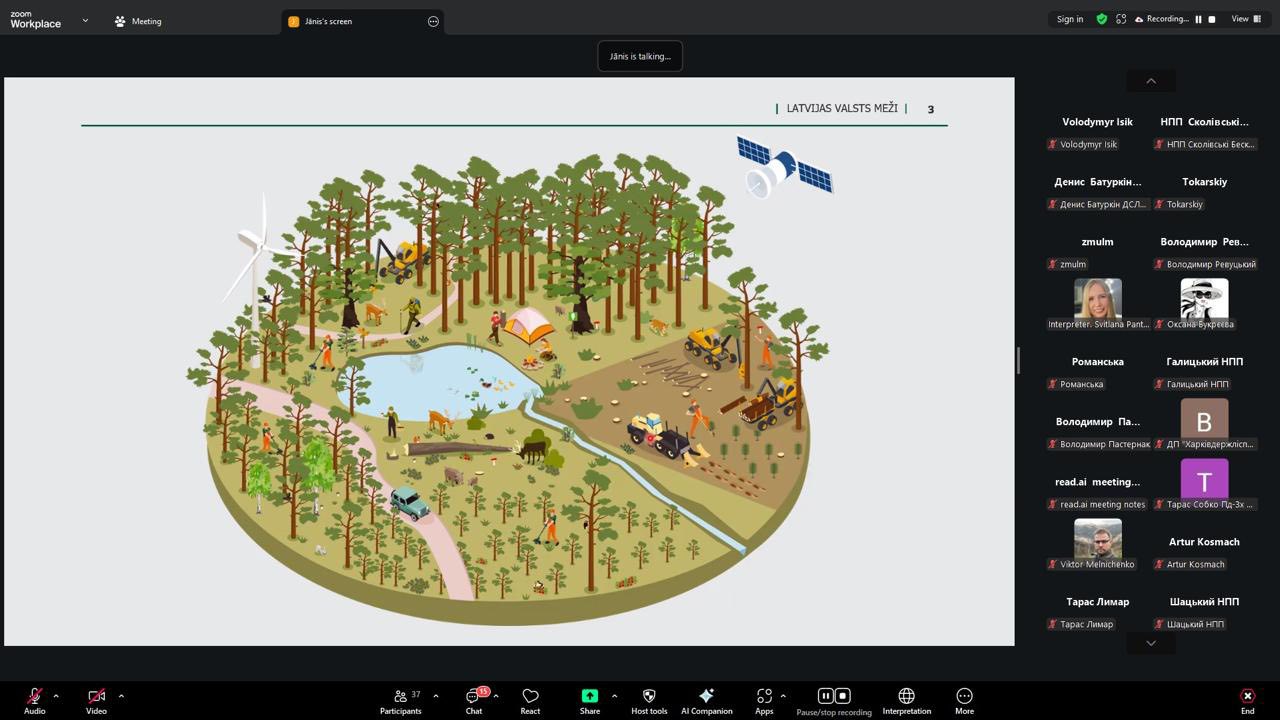Click the Sign in button
Screen dimensions: 1280x720
pyautogui.click(x=1069, y=19)
